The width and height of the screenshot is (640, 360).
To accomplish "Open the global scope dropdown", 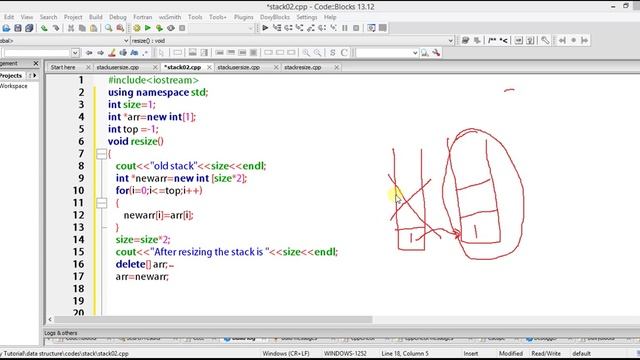I will point(126,40).
